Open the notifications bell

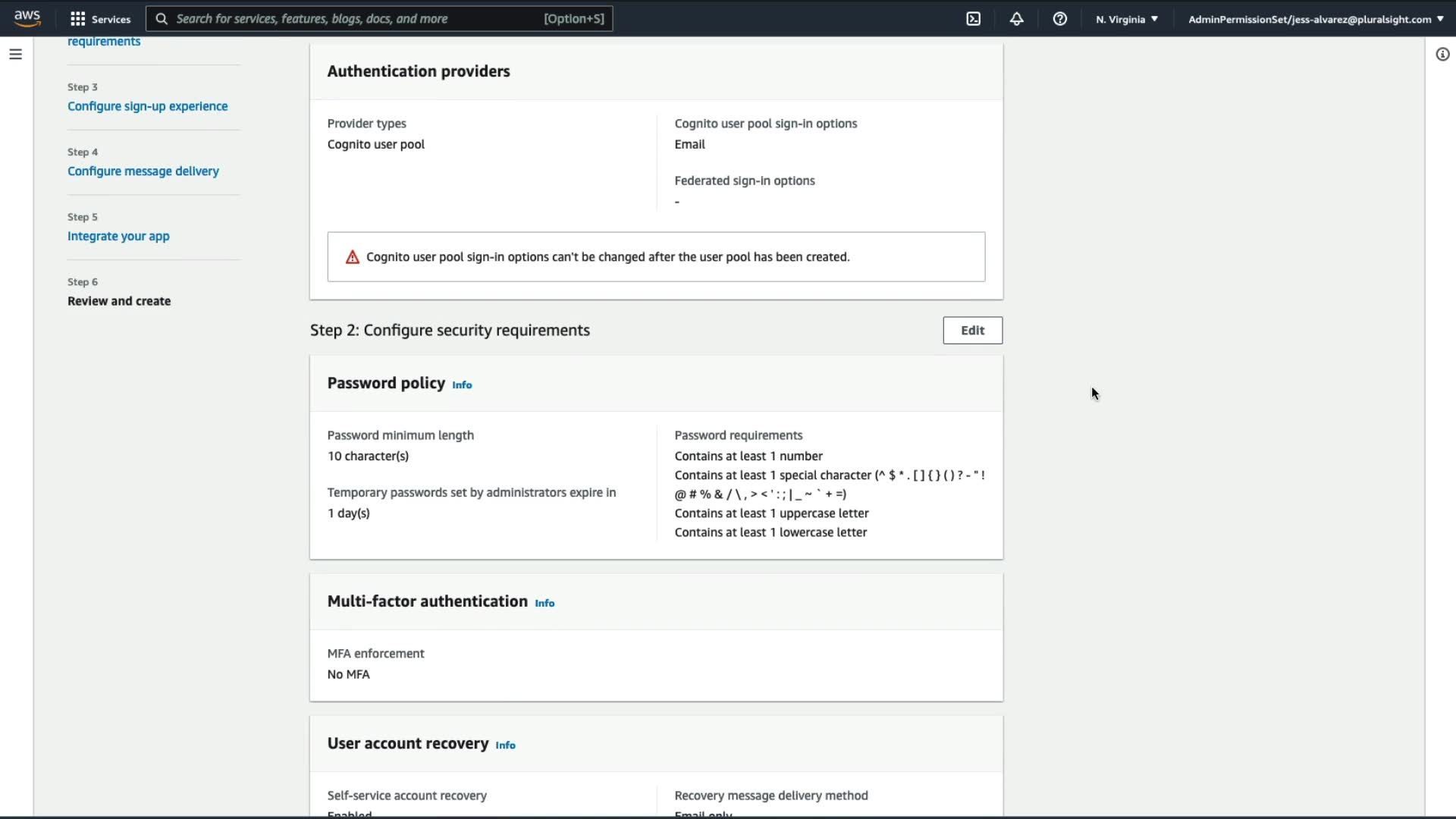pos(1016,19)
